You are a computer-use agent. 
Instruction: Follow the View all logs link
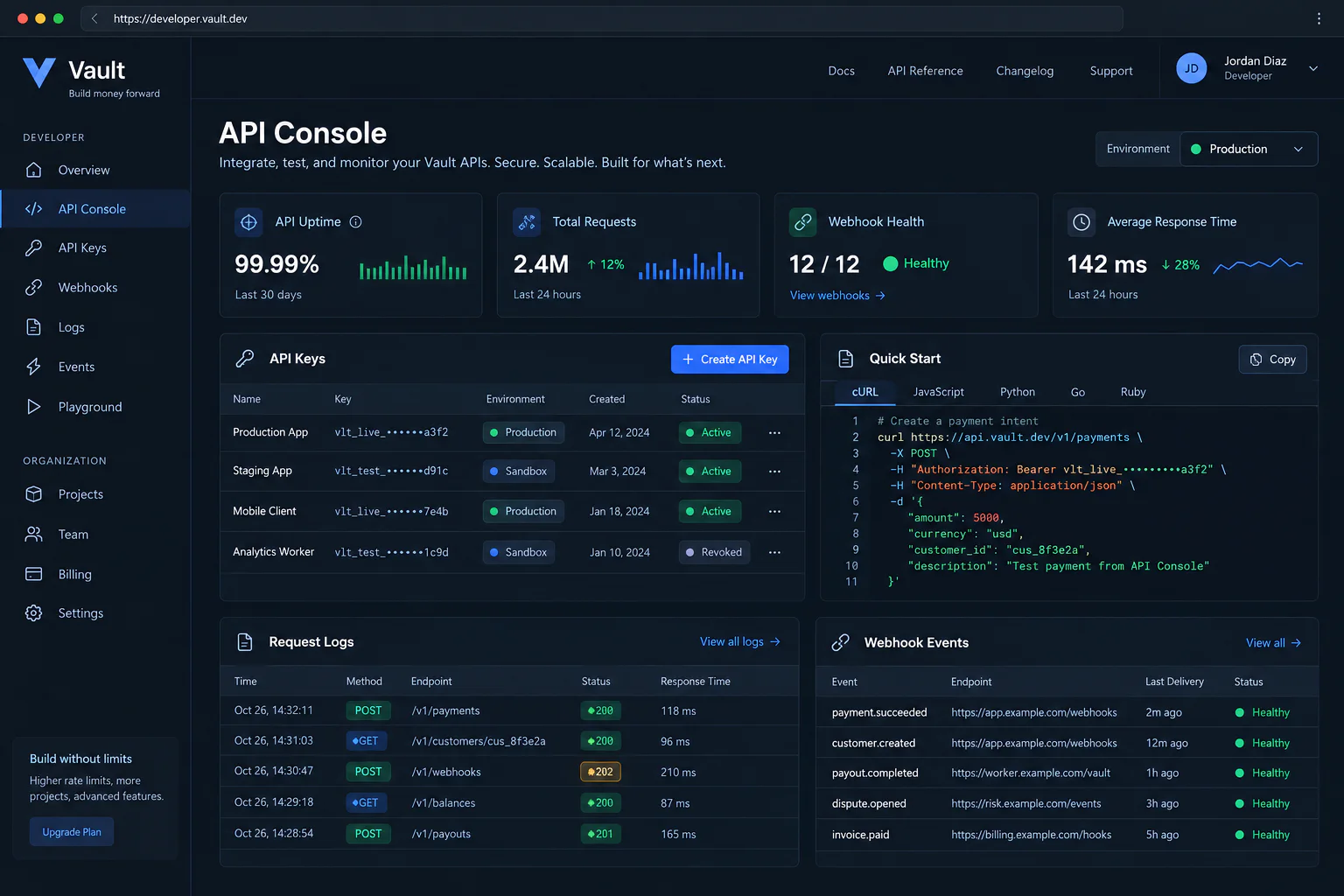pyautogui.click(x=739, y=642)
